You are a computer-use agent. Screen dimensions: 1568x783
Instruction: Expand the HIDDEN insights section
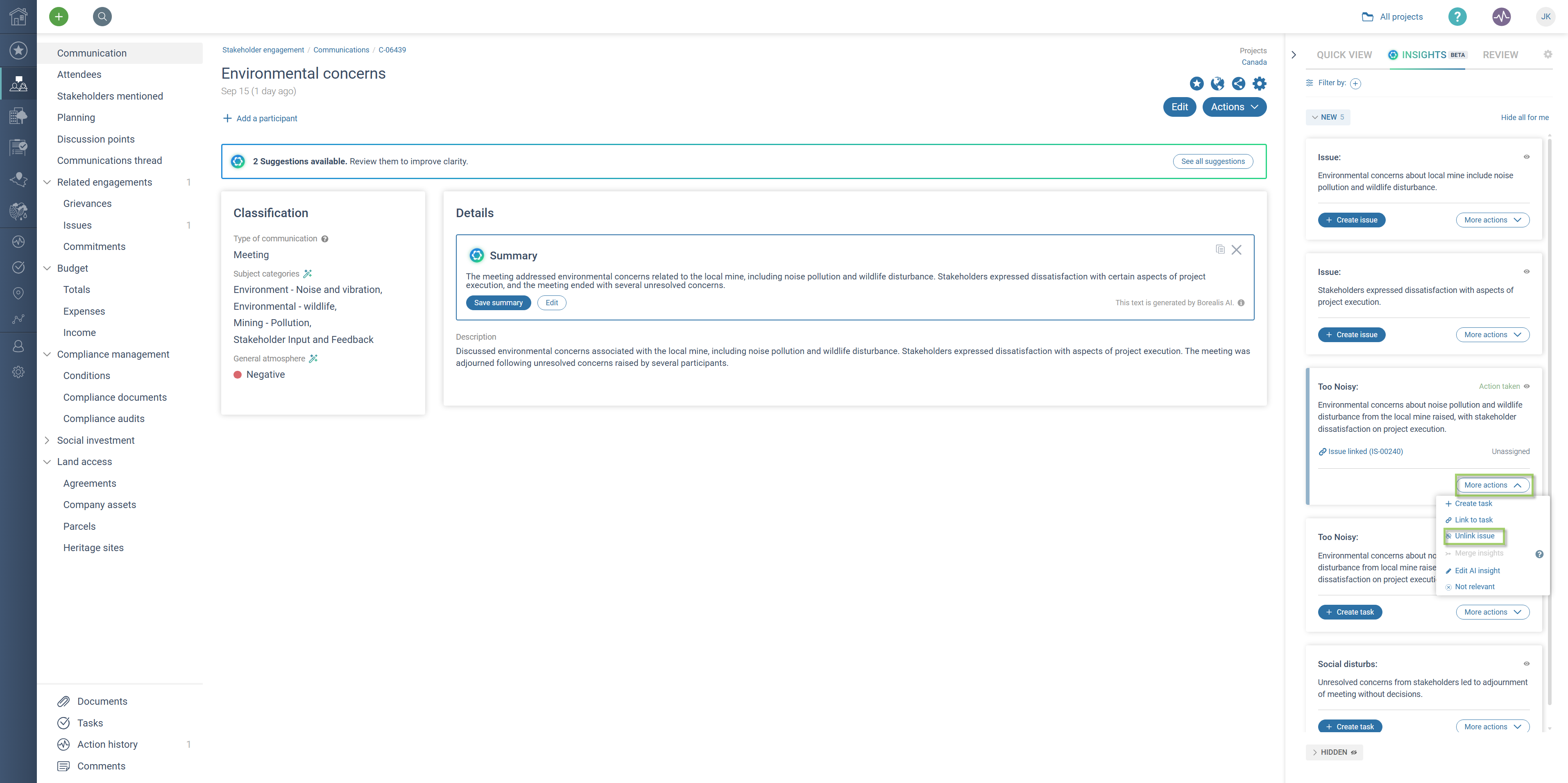1334,752
